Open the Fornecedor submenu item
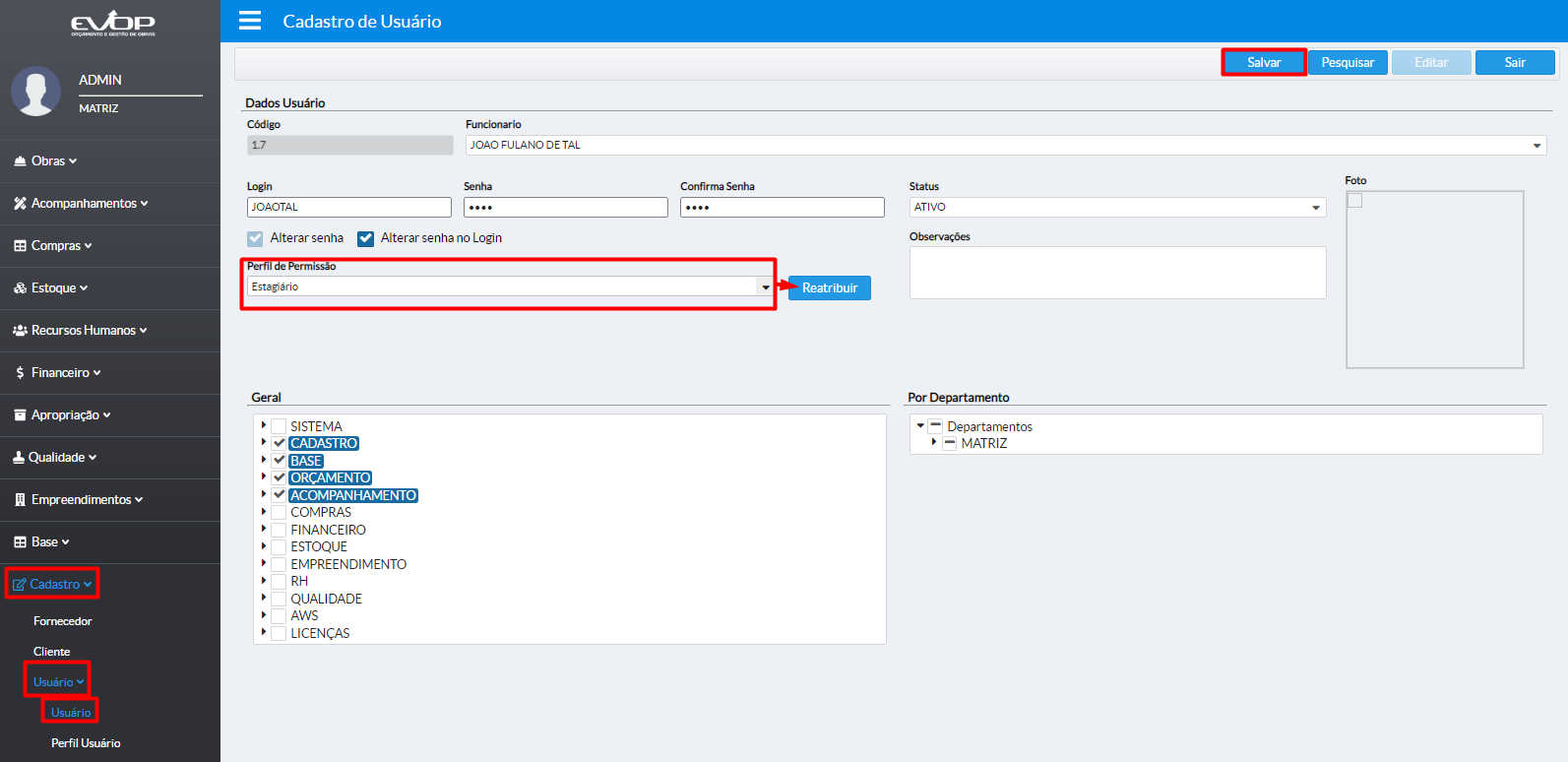 pyautogui.click(x=62, y=621)
